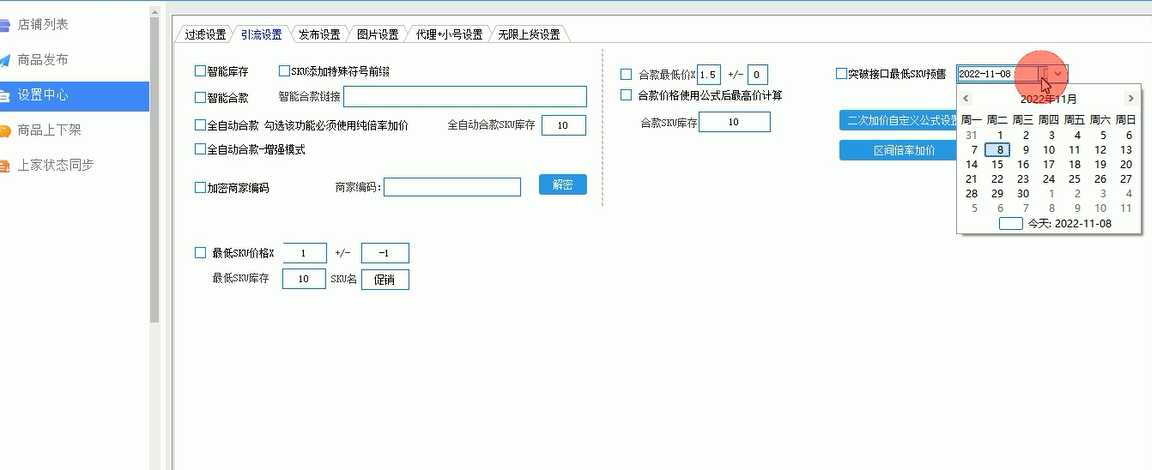1152x470 pixels.
Task: Open the 图片设置 tab
Action: pyautogui.click(x=377, y=34)
